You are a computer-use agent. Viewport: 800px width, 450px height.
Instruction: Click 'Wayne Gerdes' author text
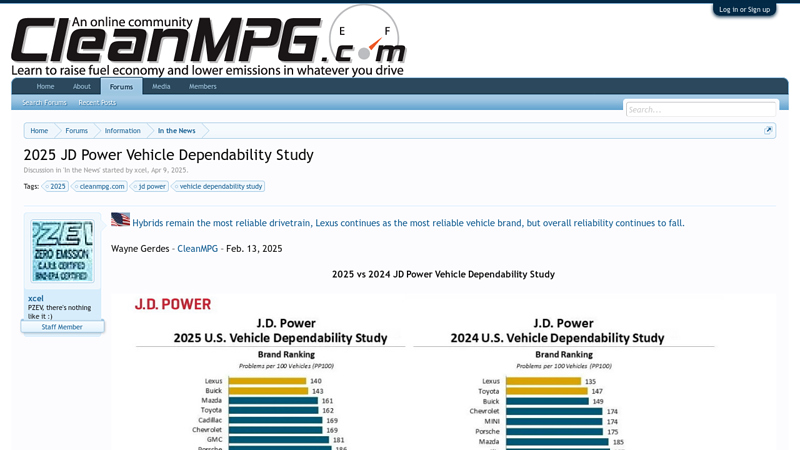(140, 248)
